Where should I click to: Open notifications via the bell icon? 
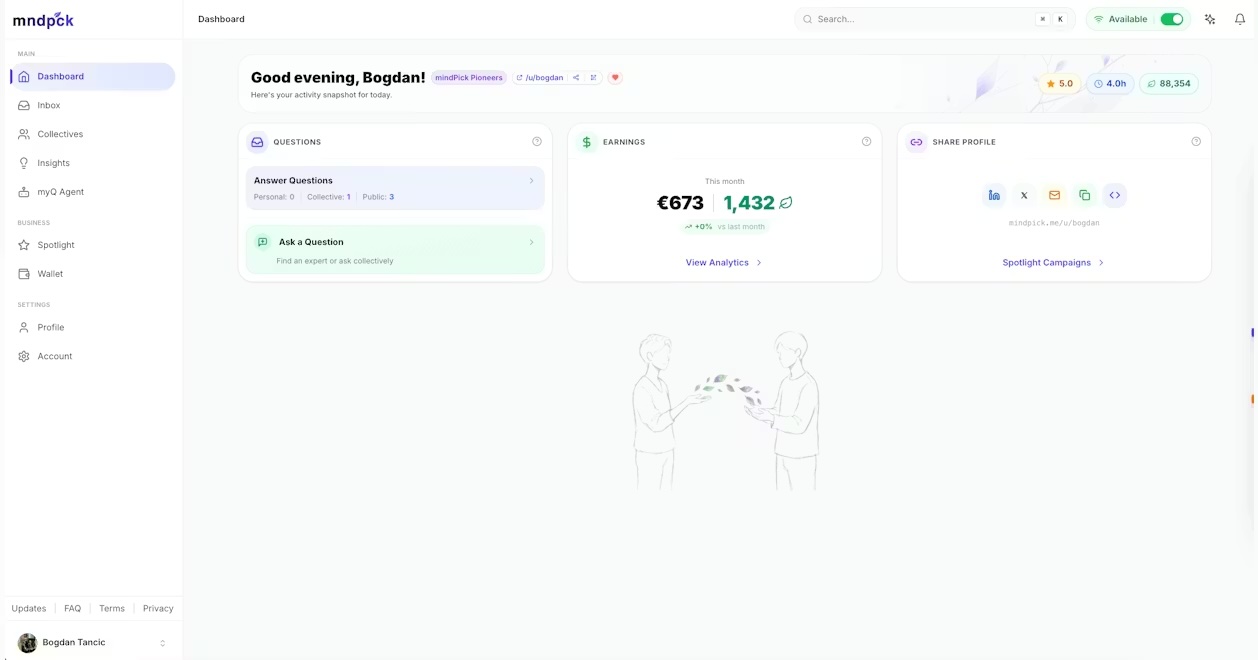tap(1240, 18)
